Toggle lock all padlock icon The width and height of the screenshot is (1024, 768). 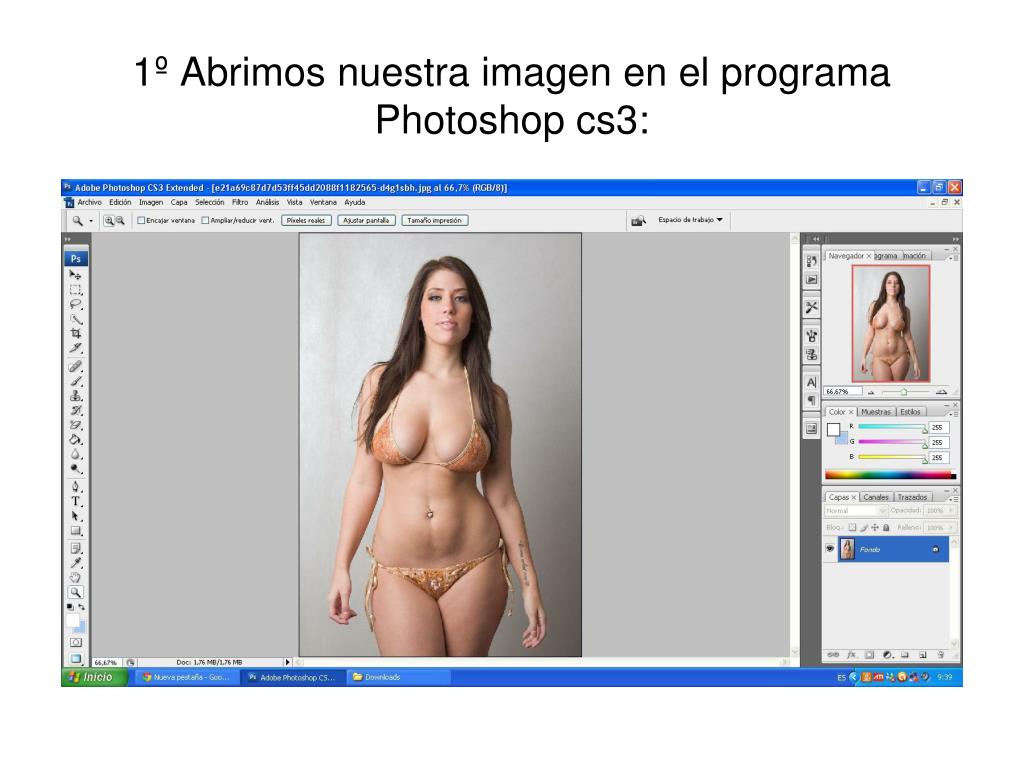[886, 527]
